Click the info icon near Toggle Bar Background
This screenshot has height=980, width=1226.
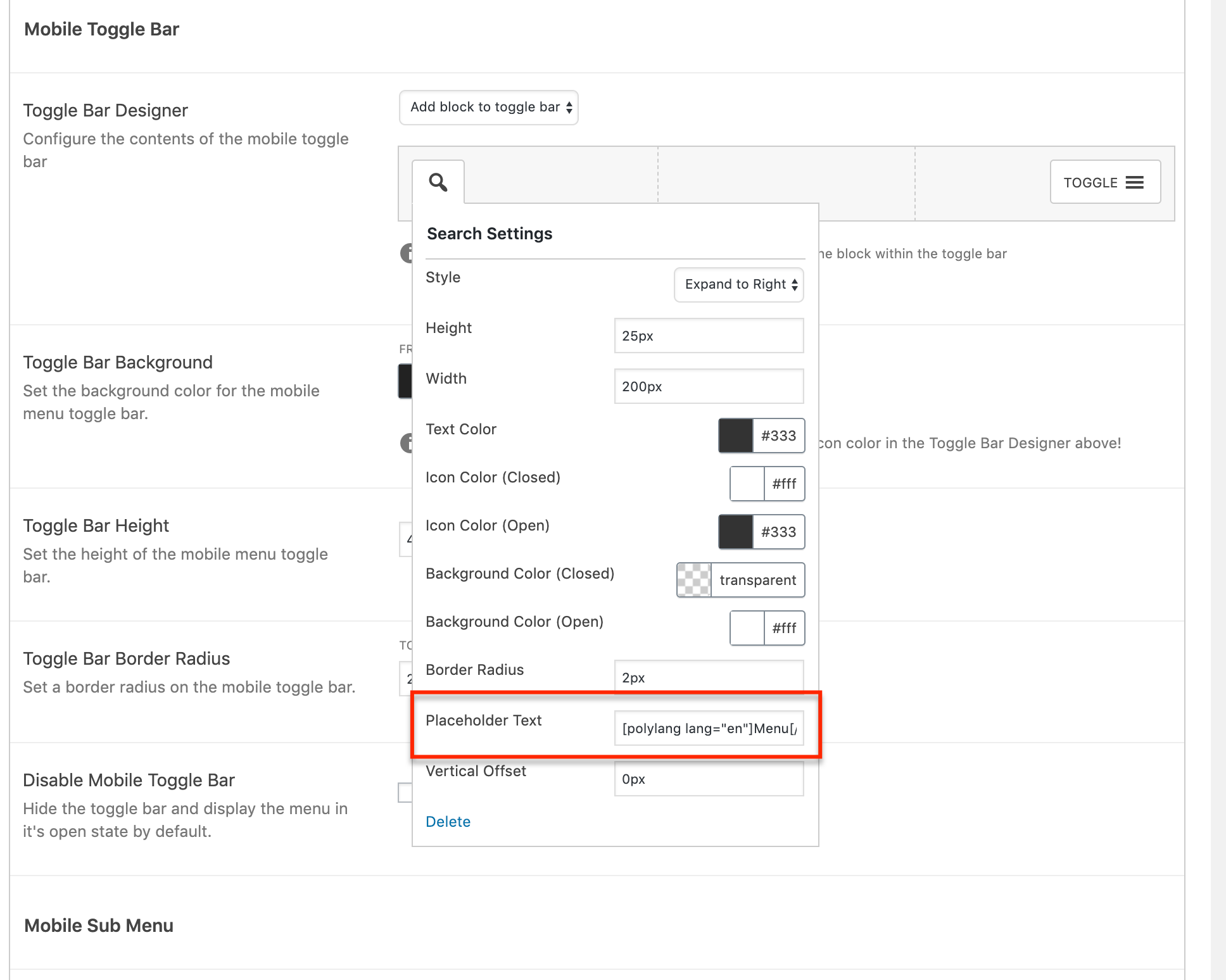click(406, 443)
